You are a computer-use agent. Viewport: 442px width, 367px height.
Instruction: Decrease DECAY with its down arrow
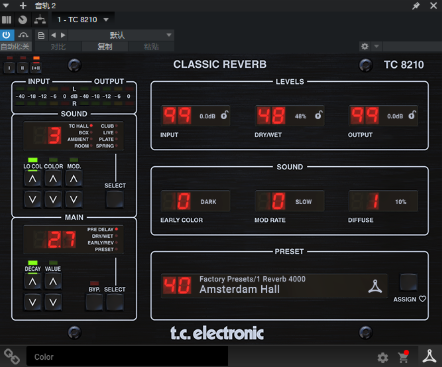point(32,302)
